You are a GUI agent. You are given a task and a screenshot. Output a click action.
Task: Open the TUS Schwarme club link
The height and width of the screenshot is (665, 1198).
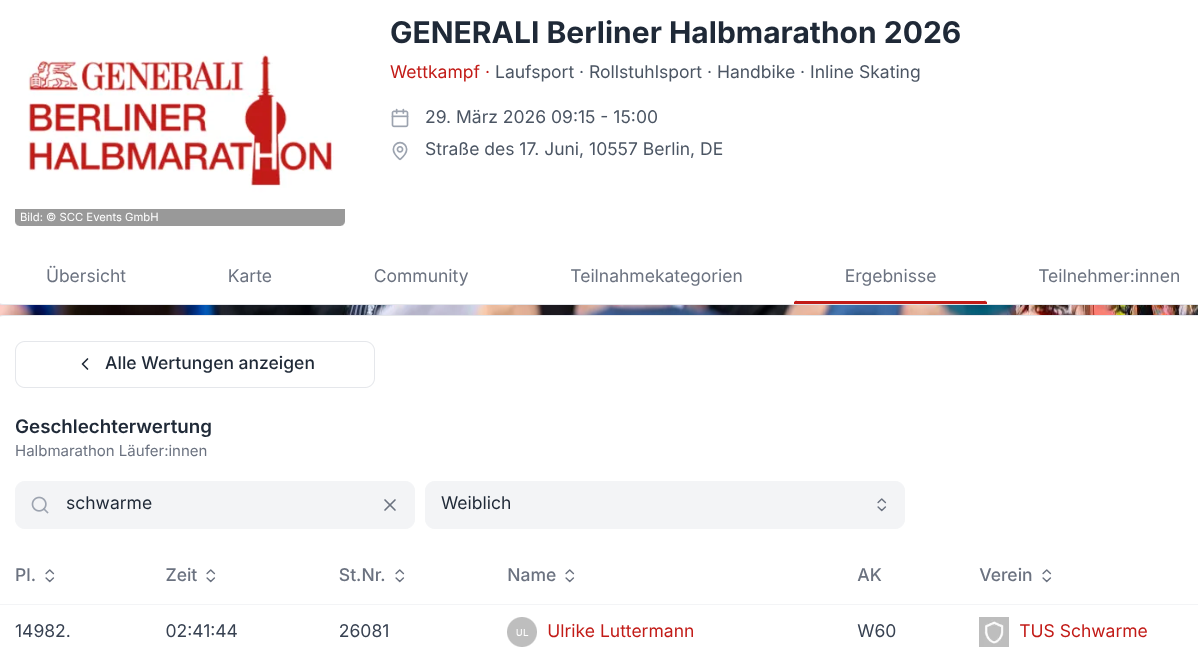tap(1083, 631)
